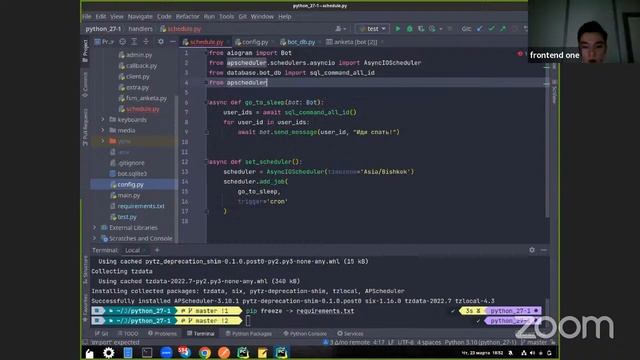The width and height of the screenshot is (640, 360).
Task: Switch to the bot_db.py editor tab
Action: (300, 42)
